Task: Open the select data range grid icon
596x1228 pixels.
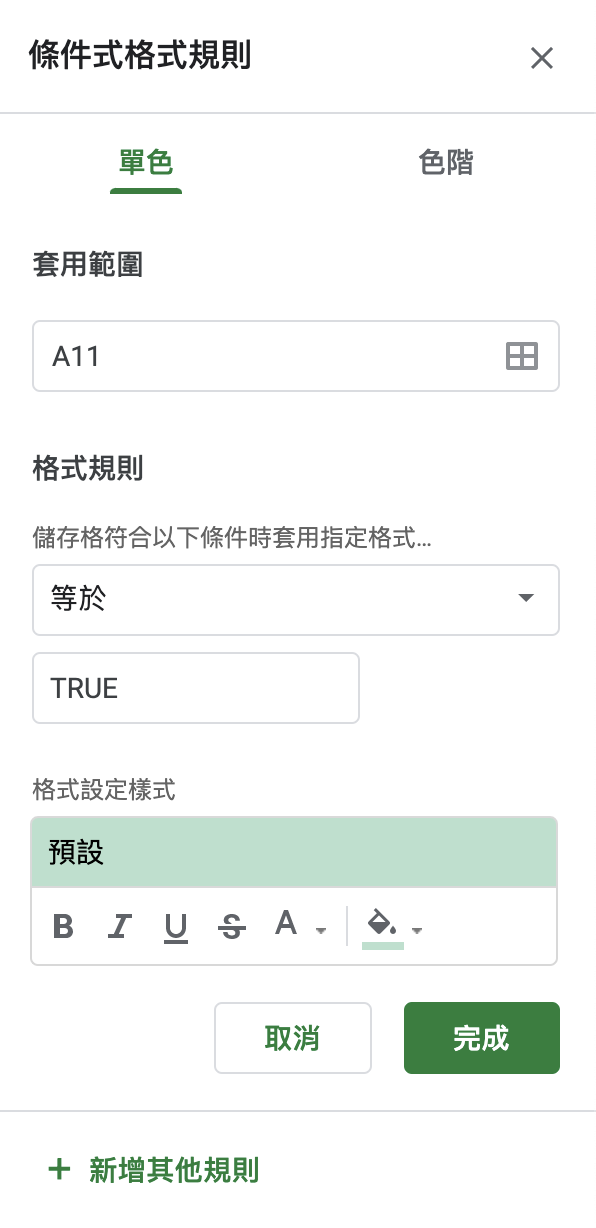Action: click(521, 356)
